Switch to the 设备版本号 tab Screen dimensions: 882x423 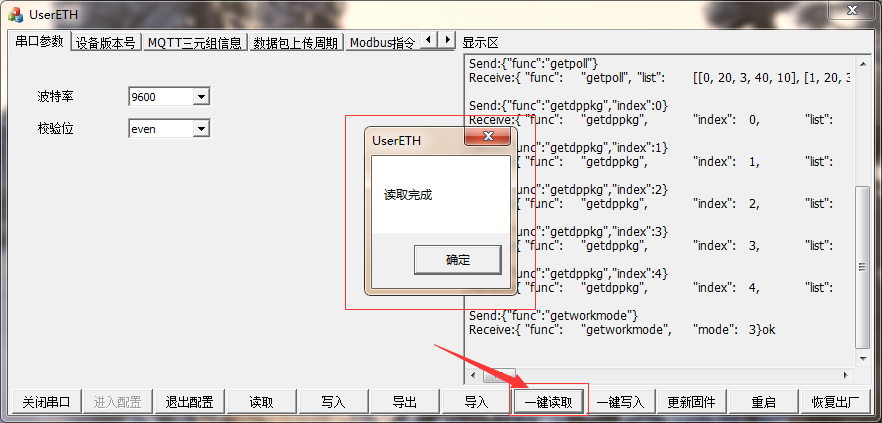coord(105,43)
